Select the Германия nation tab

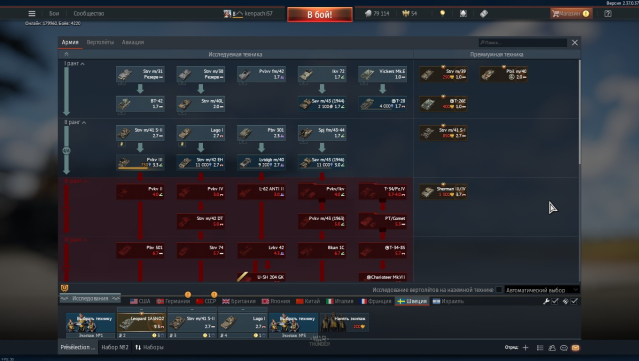pyautogui.click(x=173, y=301)
